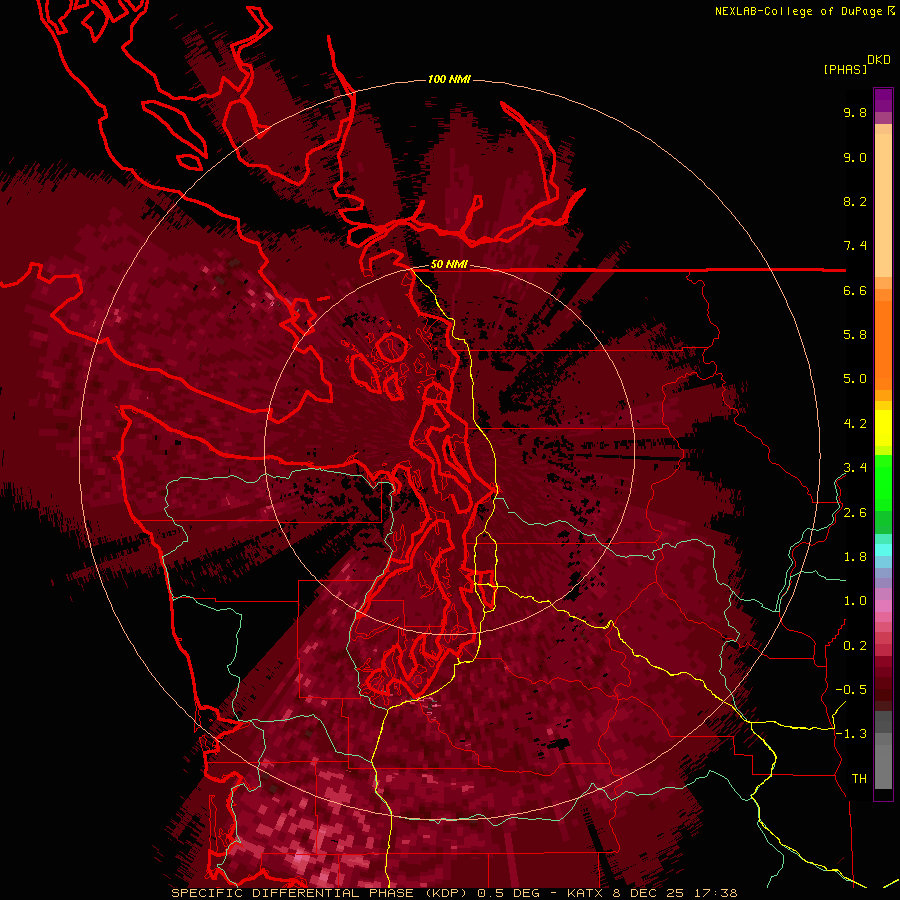900x900 pixels.
Task: Click the 'DKD' unit label above color bar
Action: (x=879, y=60)
